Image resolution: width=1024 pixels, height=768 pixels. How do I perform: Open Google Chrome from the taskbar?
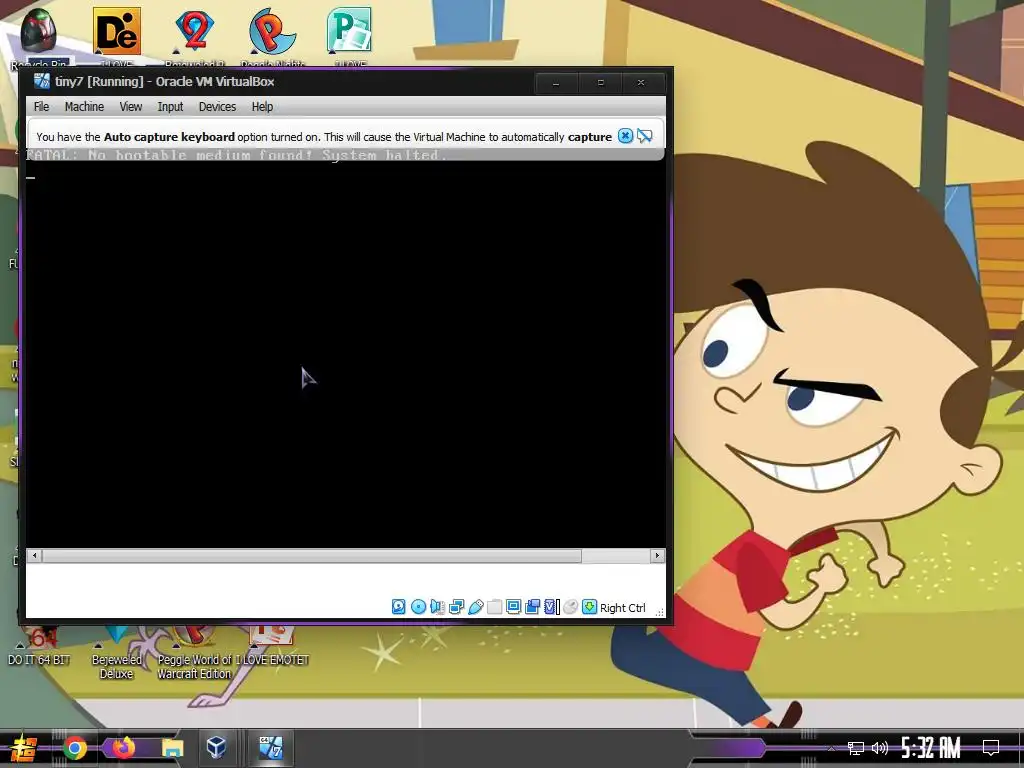click(75, 748)
